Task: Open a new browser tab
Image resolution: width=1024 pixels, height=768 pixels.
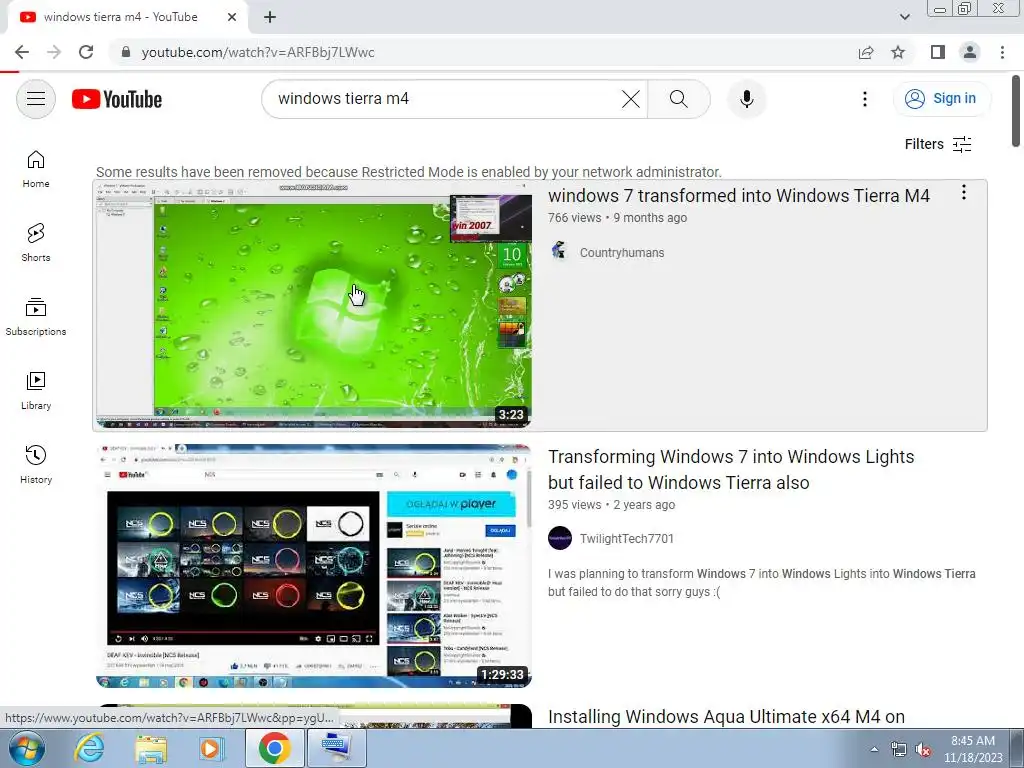Action: [x=270, y=17]
